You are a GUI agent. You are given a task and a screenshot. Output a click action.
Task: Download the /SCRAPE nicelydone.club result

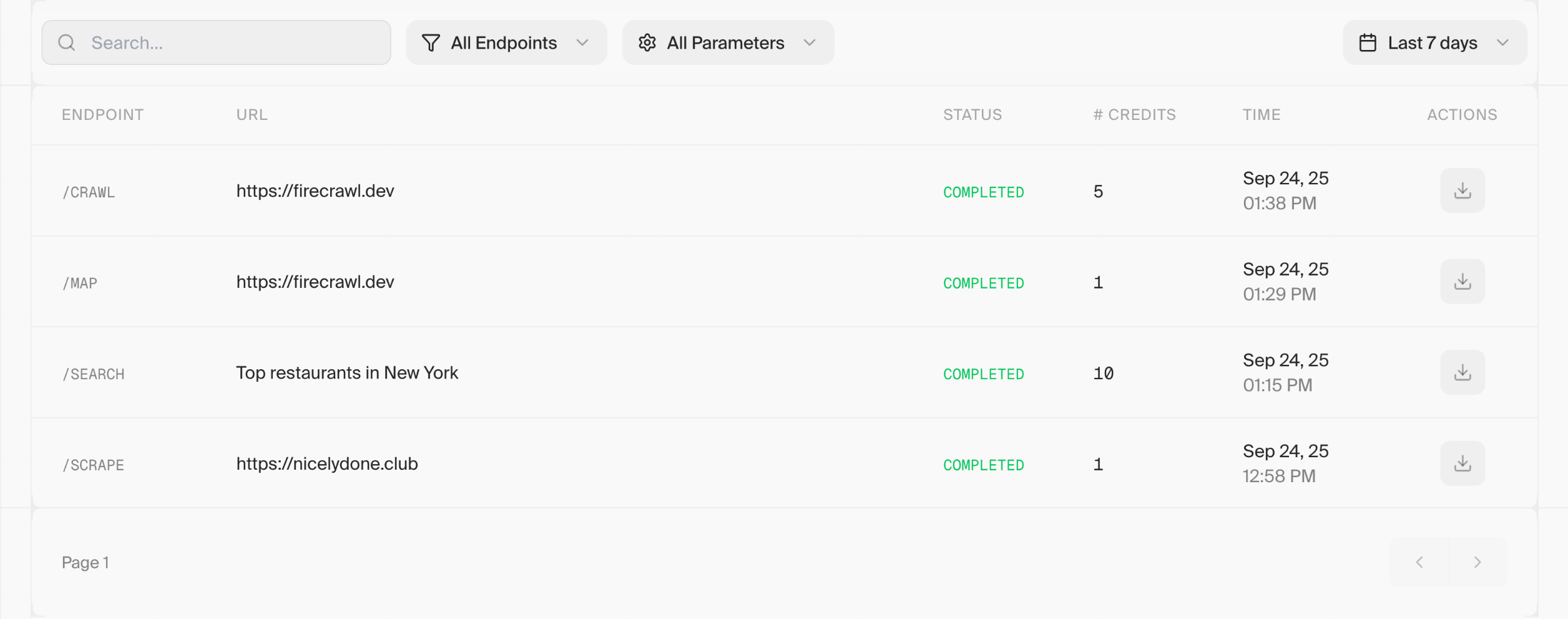1462,463
